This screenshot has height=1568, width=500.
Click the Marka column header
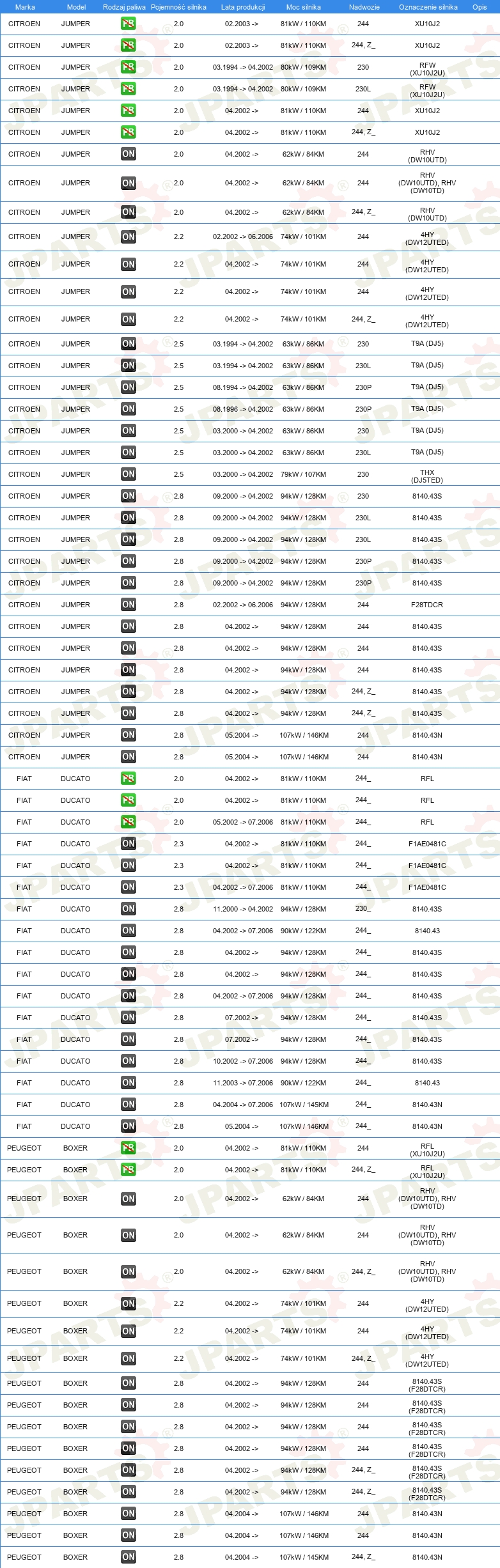click(25, 7)
